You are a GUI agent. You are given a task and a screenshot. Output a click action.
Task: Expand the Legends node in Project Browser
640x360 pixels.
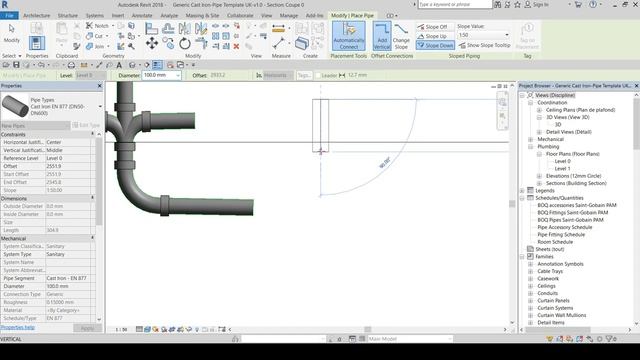click(522, 191)
